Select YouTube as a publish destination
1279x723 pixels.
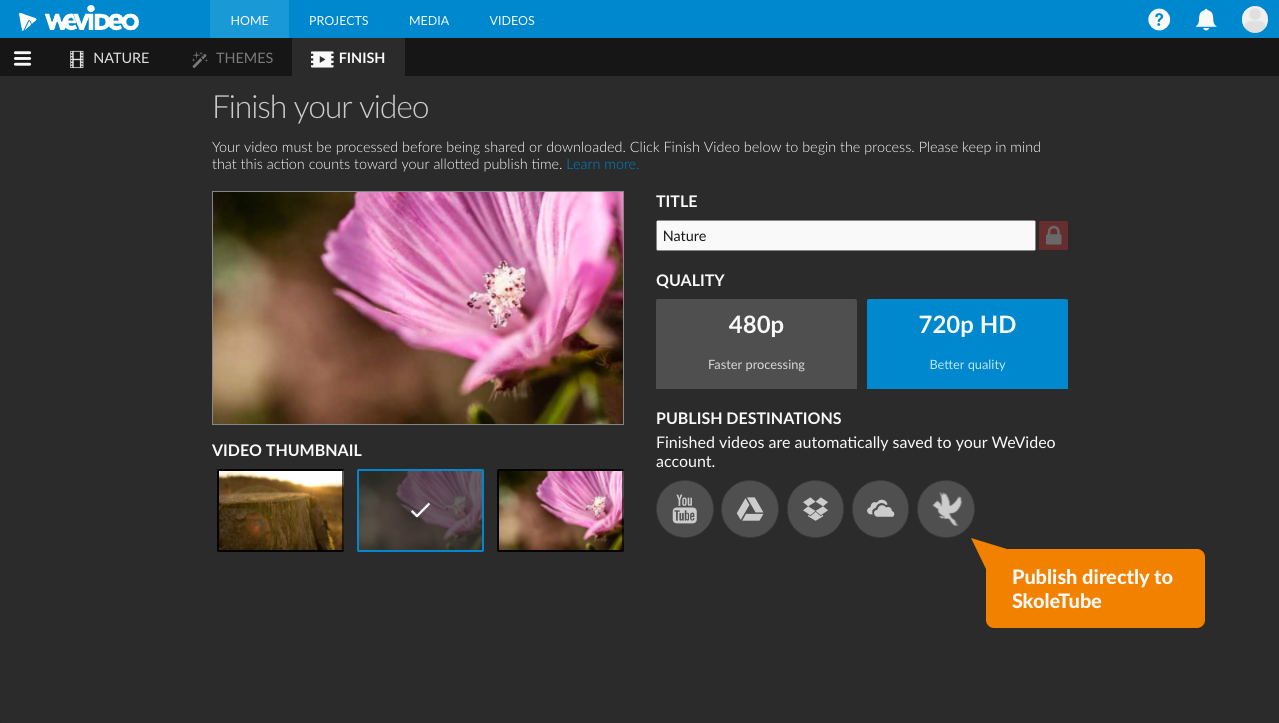684,509
